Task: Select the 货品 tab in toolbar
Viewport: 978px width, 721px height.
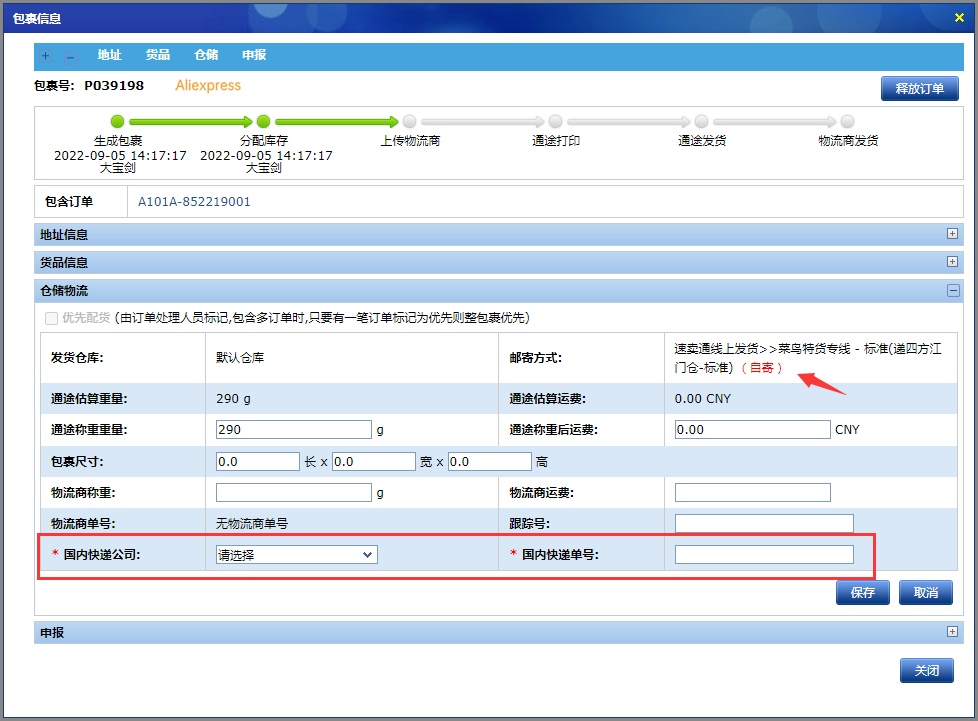Action: point(158,56)
